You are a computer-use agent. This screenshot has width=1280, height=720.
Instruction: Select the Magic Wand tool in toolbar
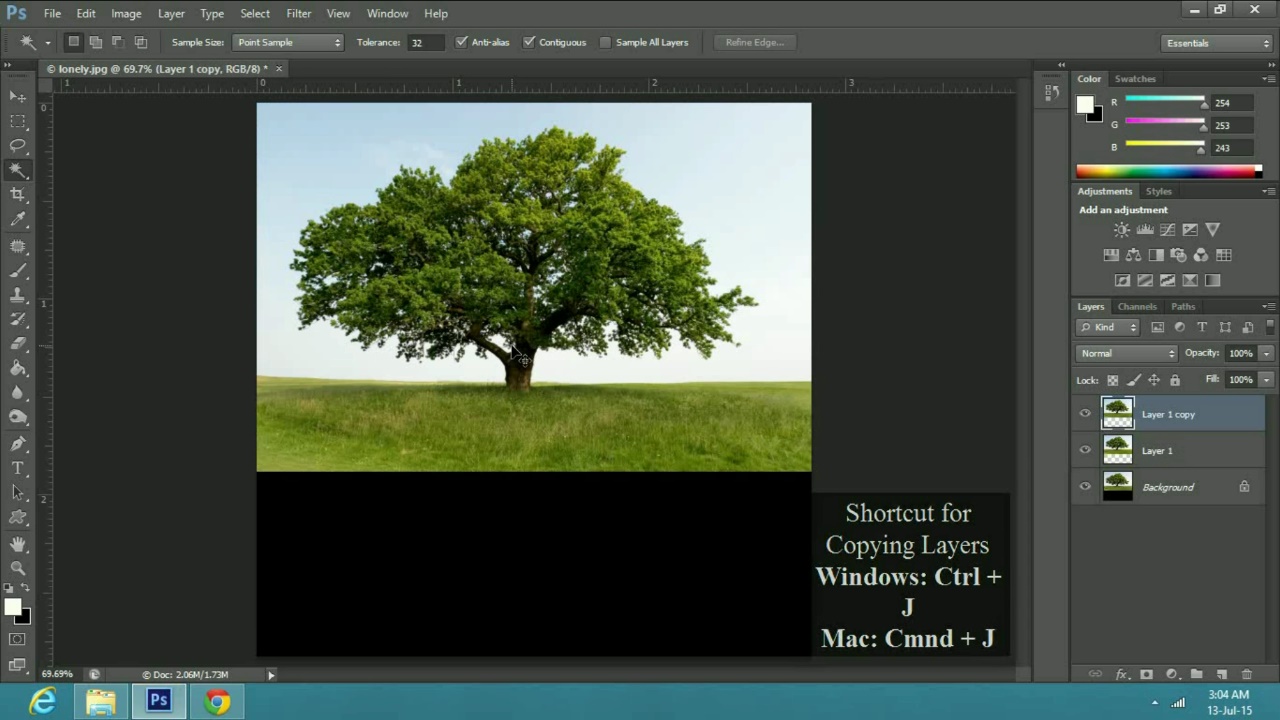pos(18,170)
